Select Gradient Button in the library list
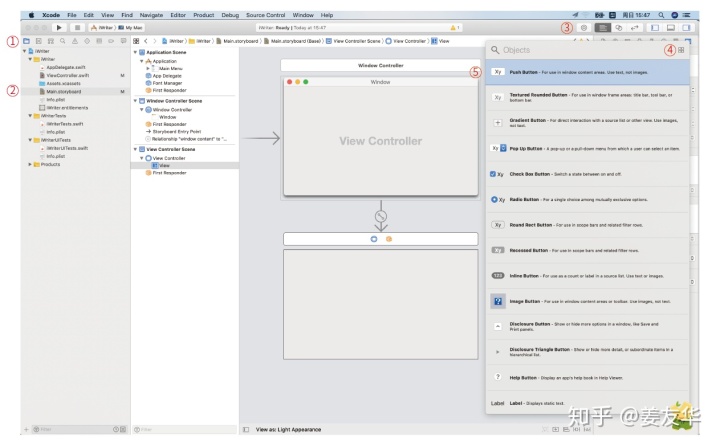Screen dimensions: 720x446 (587, 123)
